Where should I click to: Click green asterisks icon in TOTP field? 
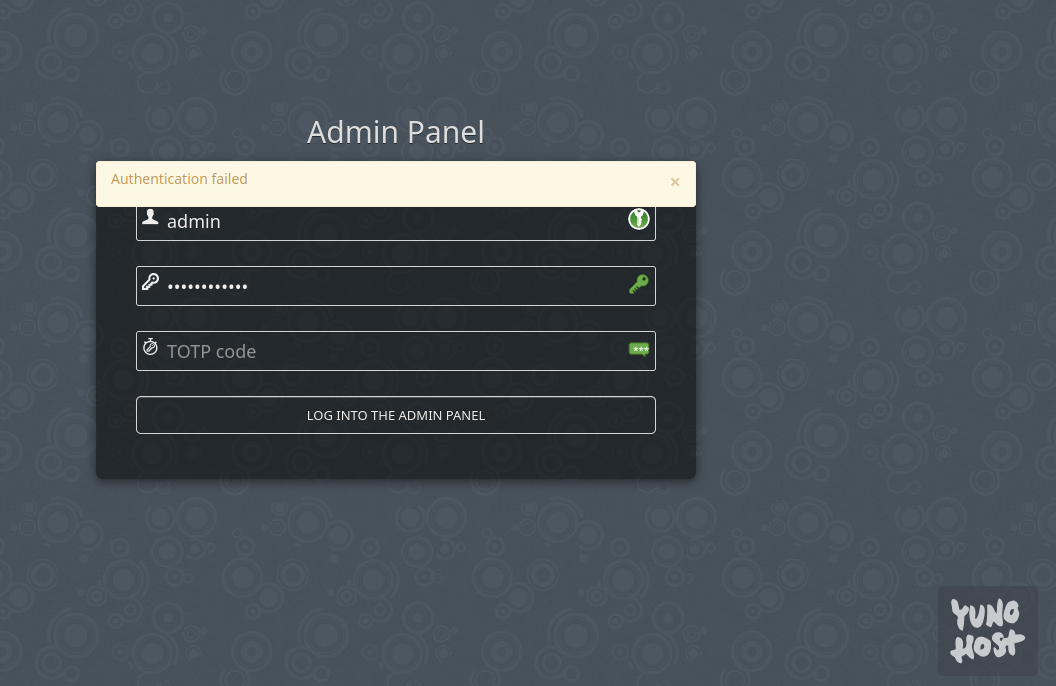tap(639, 349)
